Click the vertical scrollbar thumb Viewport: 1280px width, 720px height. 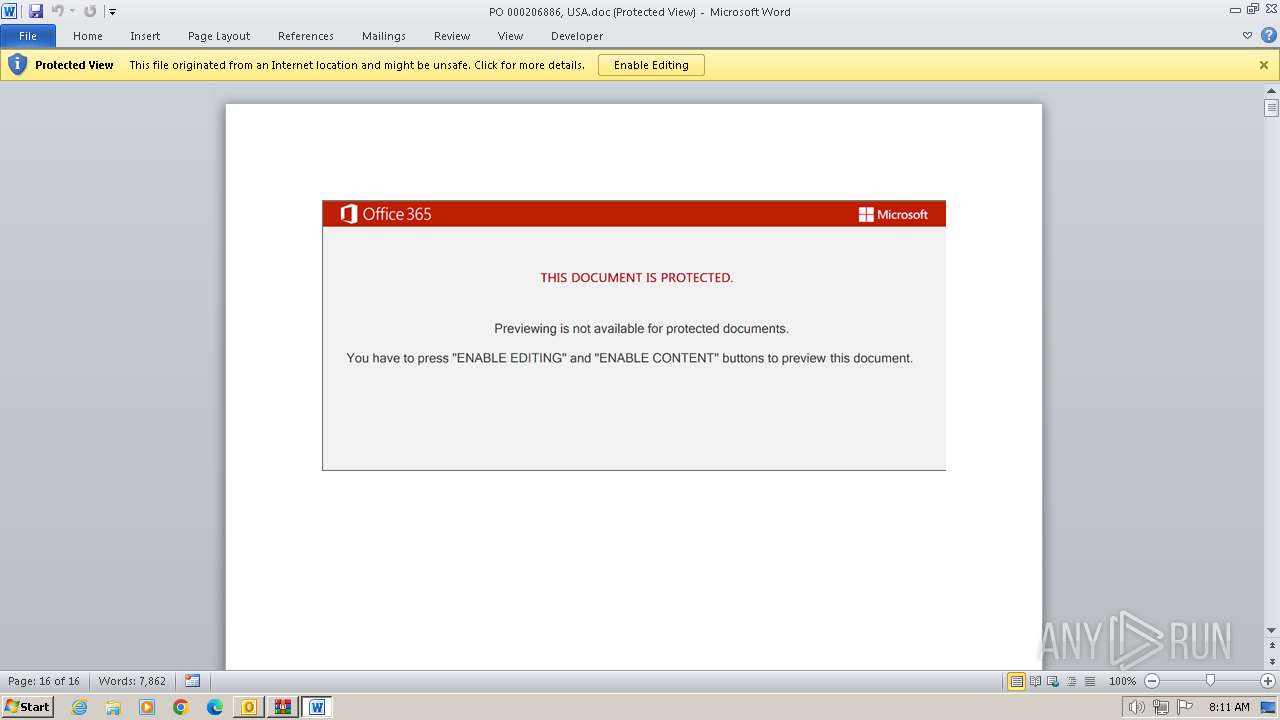1271,108
